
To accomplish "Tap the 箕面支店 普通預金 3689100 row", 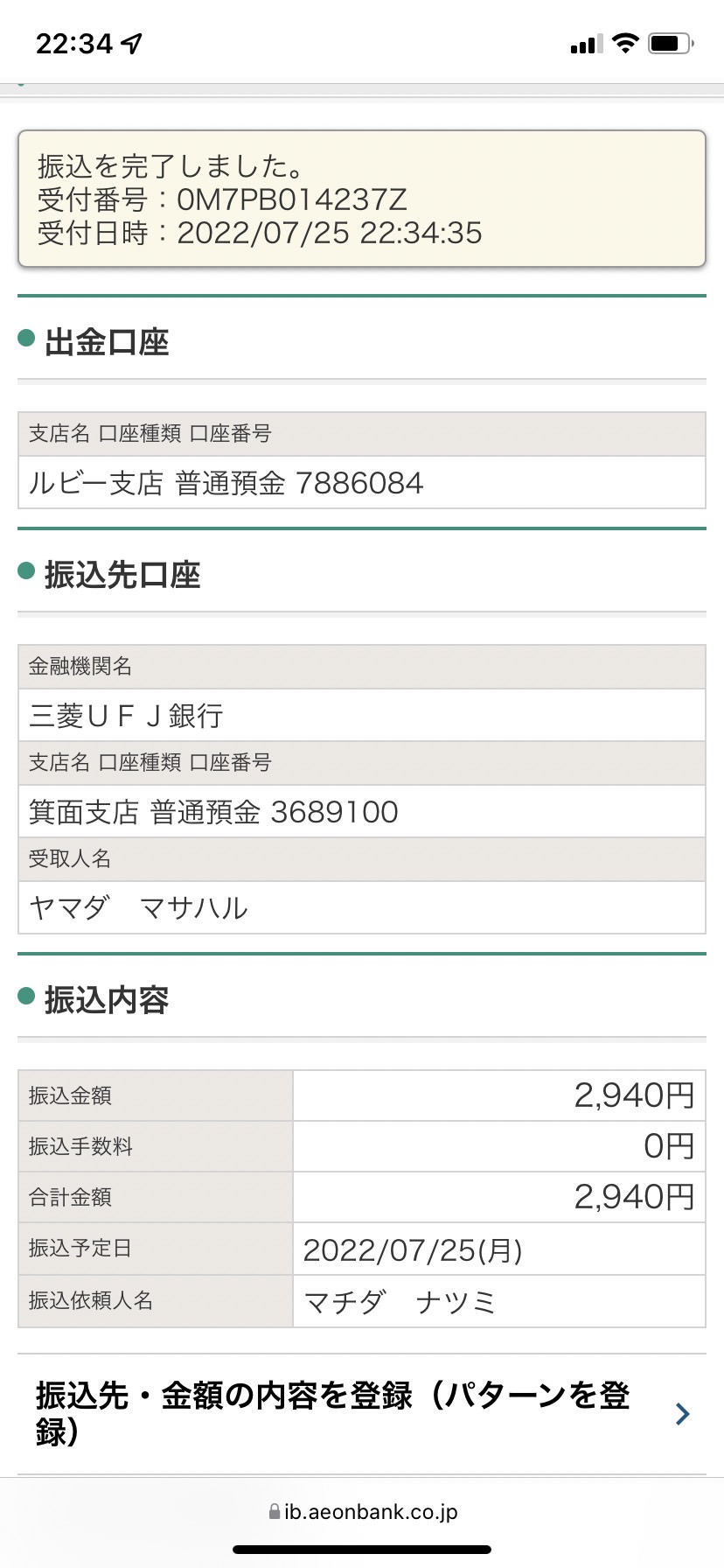I will pyautogui.click(x=362, y=811).
